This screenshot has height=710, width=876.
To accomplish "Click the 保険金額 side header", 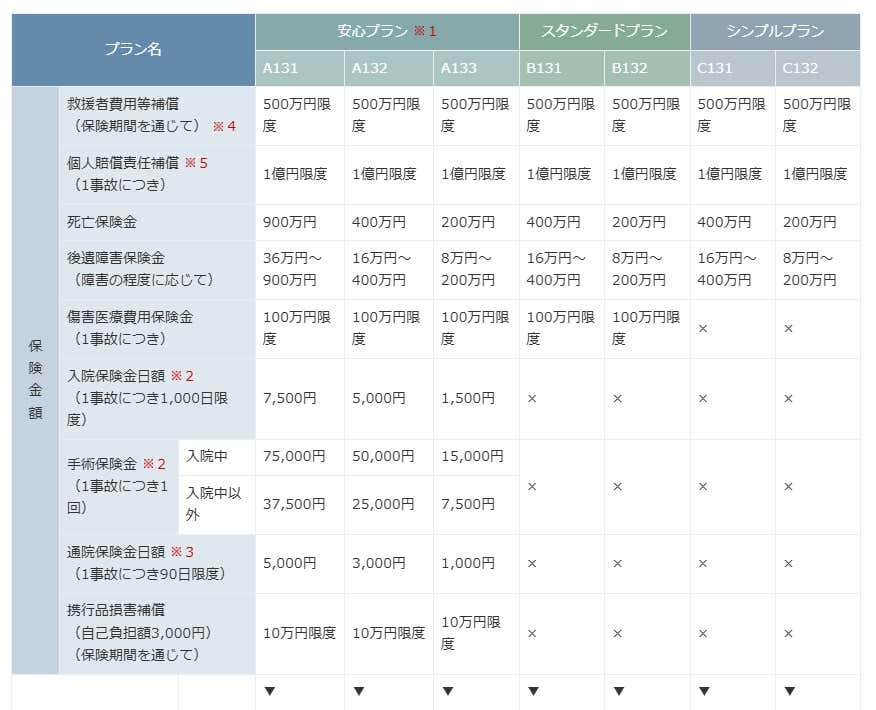I will tap(35, 380).
